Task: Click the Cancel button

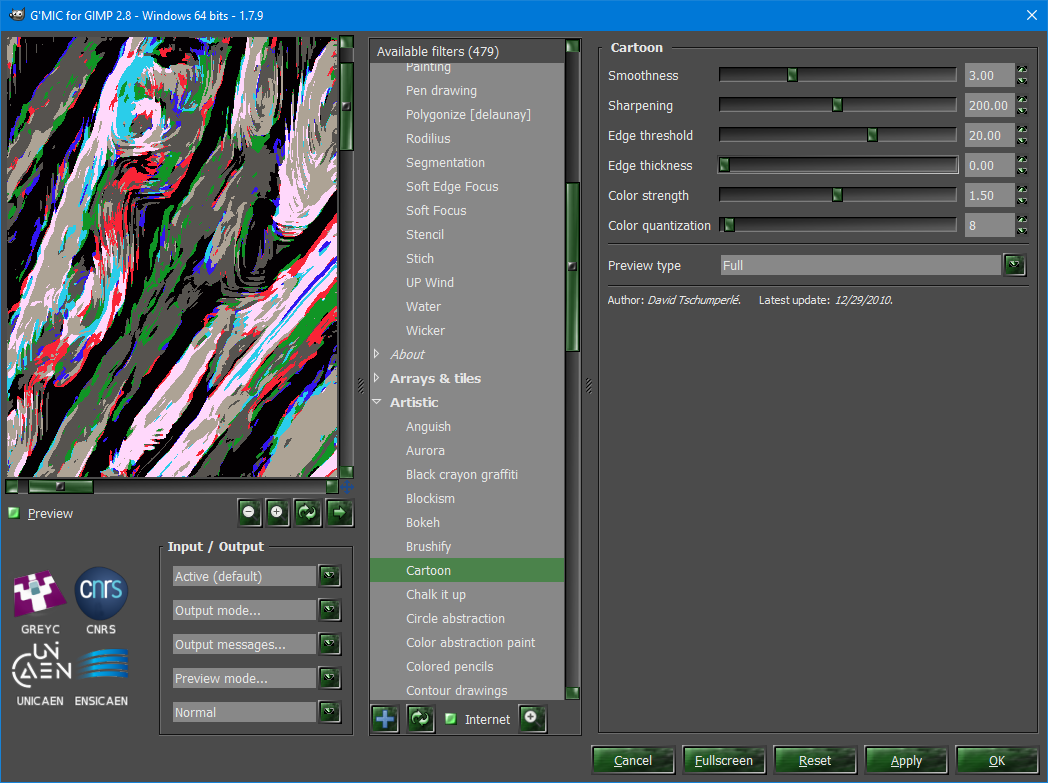Action: pos(632,760)
